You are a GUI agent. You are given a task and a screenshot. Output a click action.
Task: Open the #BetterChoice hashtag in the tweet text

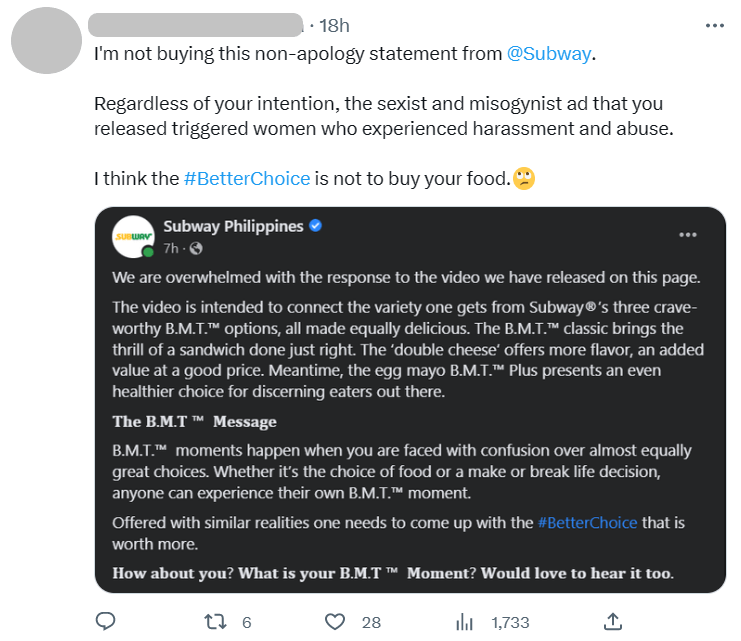247,179
